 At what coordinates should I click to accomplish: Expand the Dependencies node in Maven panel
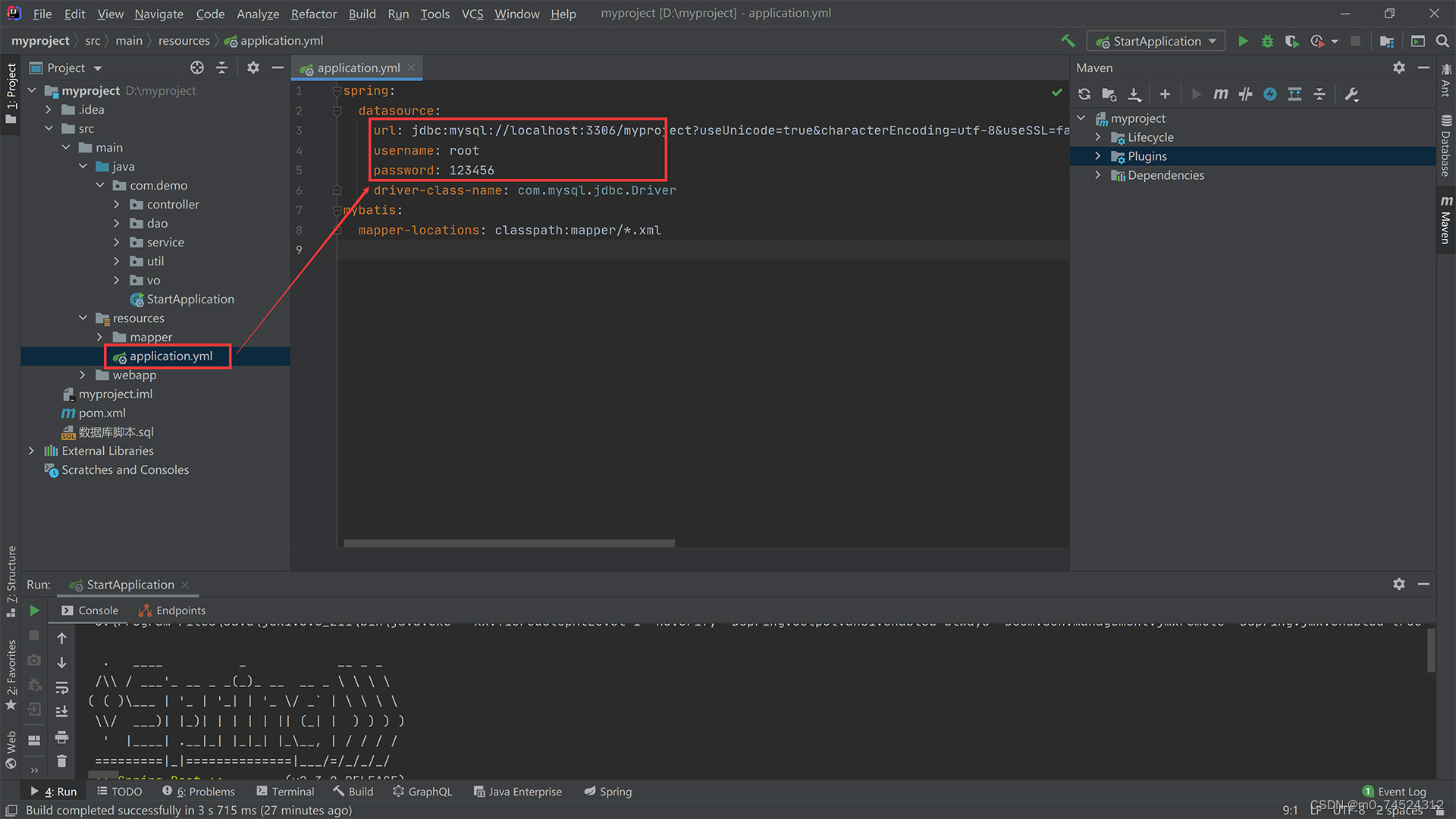coord(1098,175)
